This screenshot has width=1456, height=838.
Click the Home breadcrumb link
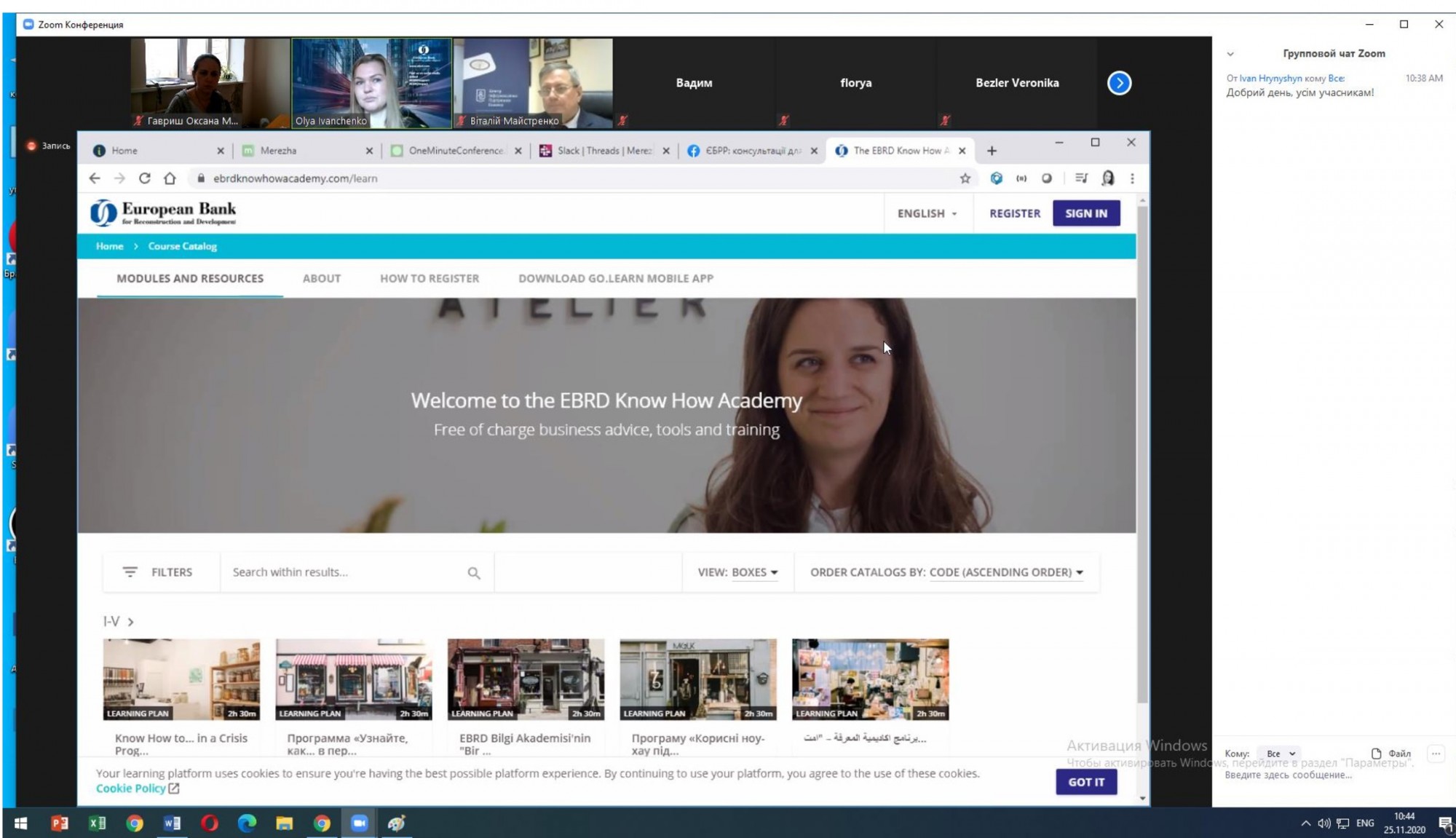pyautogui.click(x=110, y=246)
